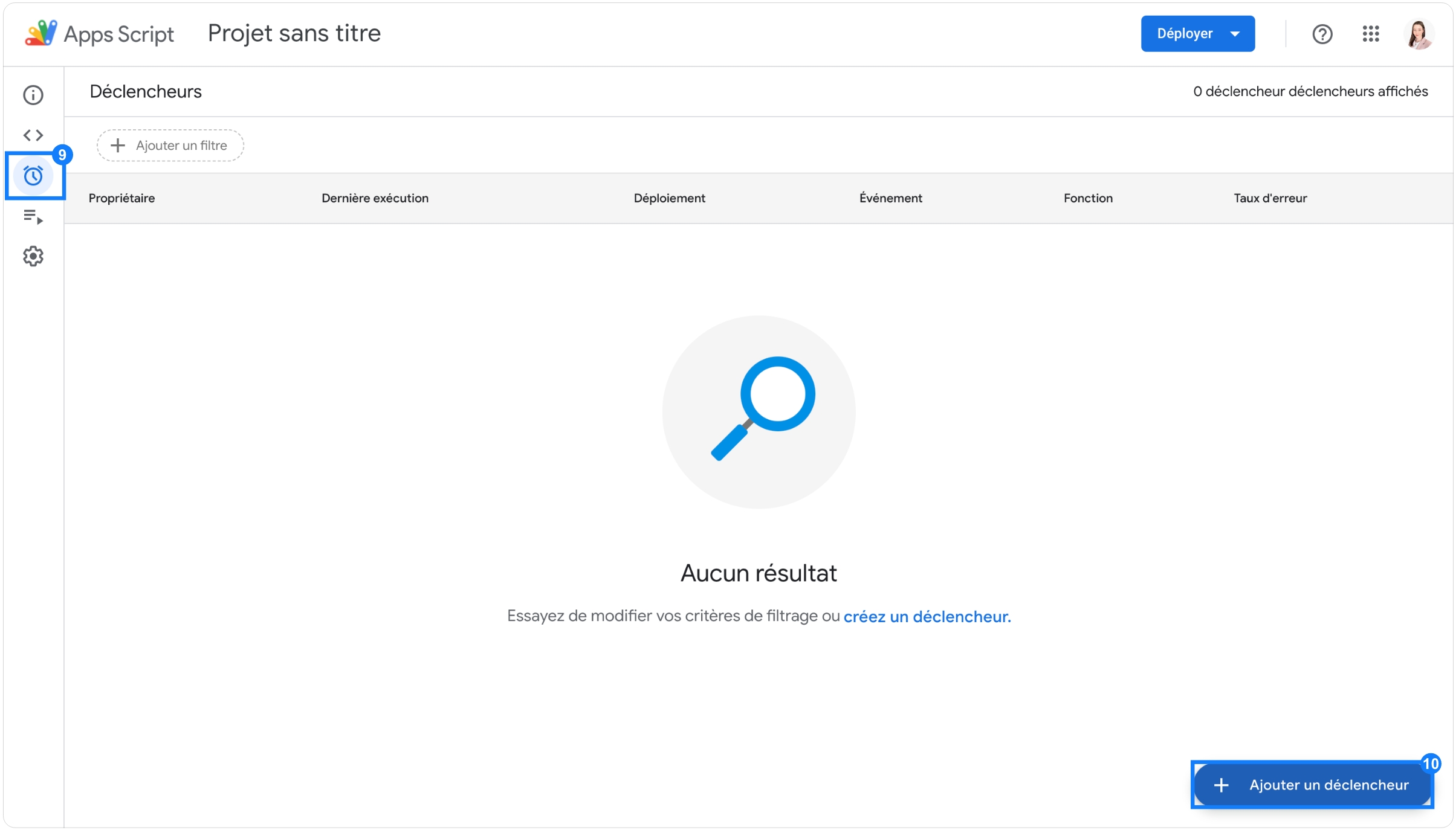Click the magnifying glass empty-state illustration
1456x830 pixels.
click(759, 411)
